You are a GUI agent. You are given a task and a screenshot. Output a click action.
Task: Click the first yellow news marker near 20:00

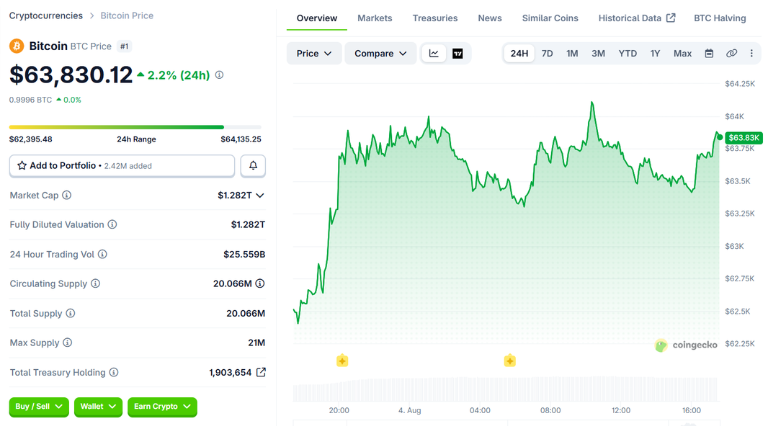pos(342,361)
